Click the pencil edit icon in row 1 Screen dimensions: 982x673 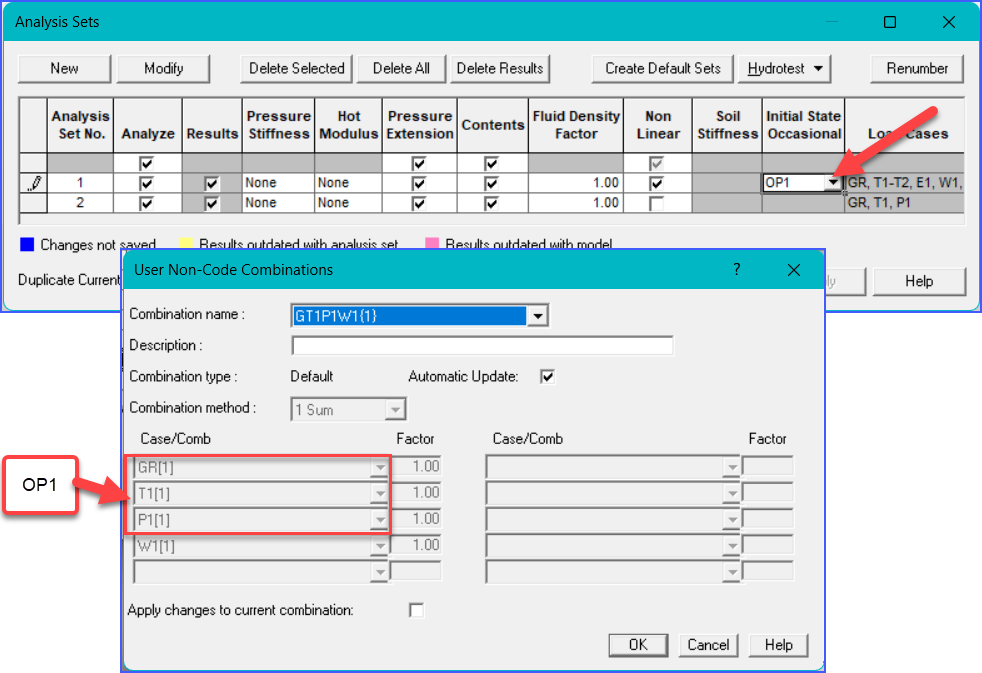point(34,183)
